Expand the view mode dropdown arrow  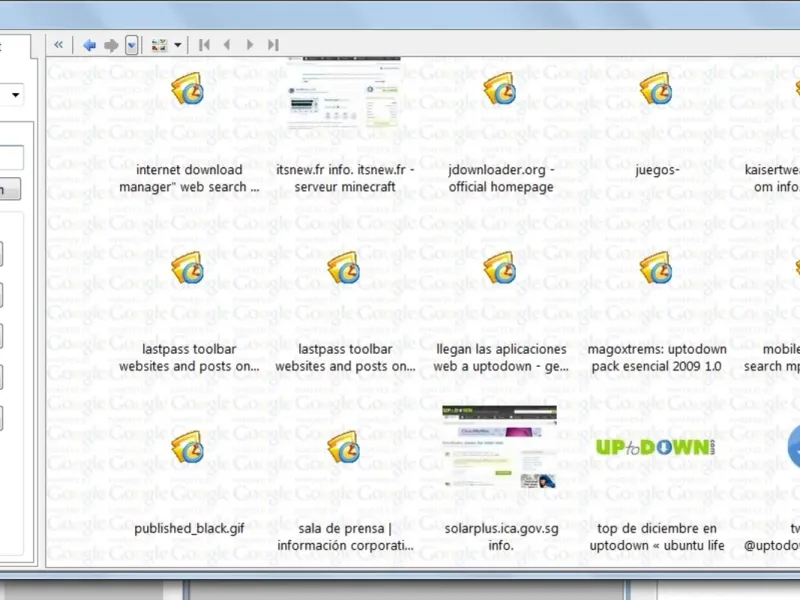coord(178,45)
